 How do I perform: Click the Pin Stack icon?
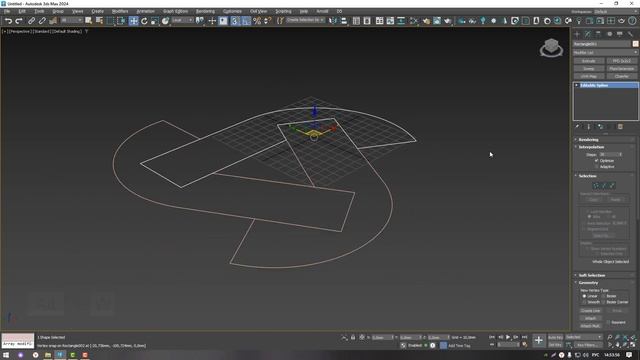(x=577, y=127)
